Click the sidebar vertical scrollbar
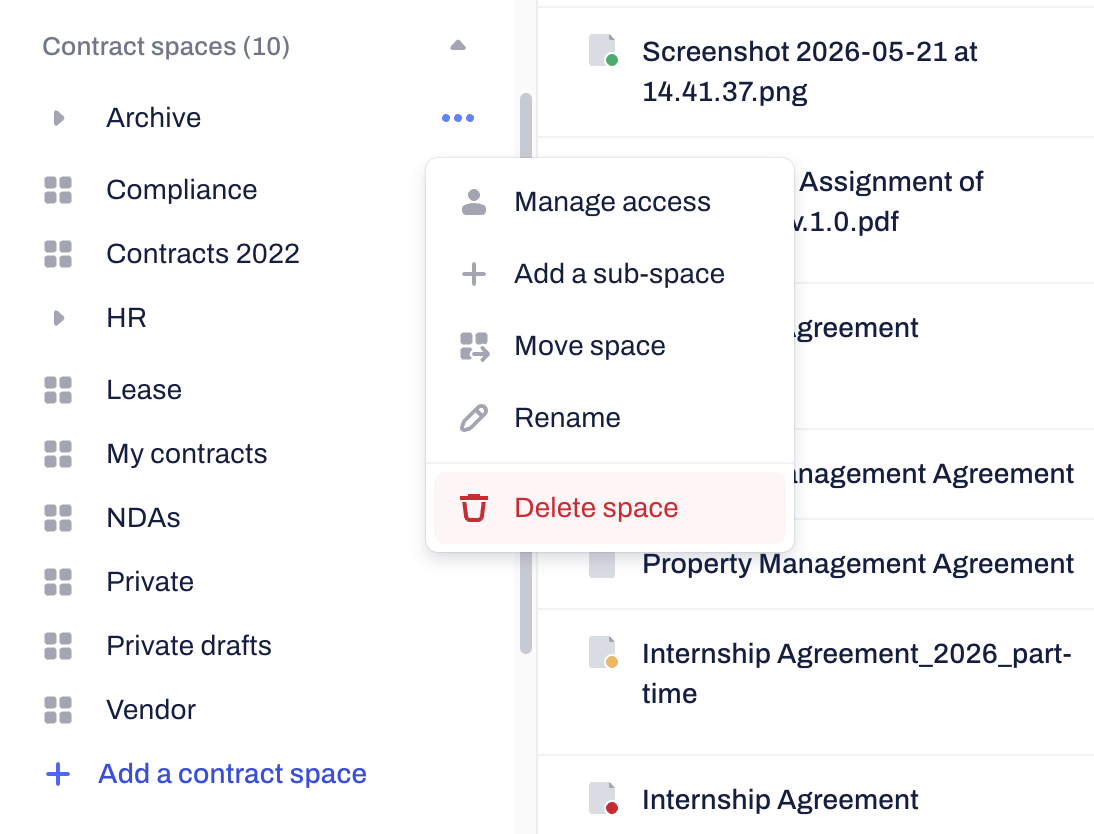Image resolution: width=1094 pixels, height=834 pixels. pos(526,373)
